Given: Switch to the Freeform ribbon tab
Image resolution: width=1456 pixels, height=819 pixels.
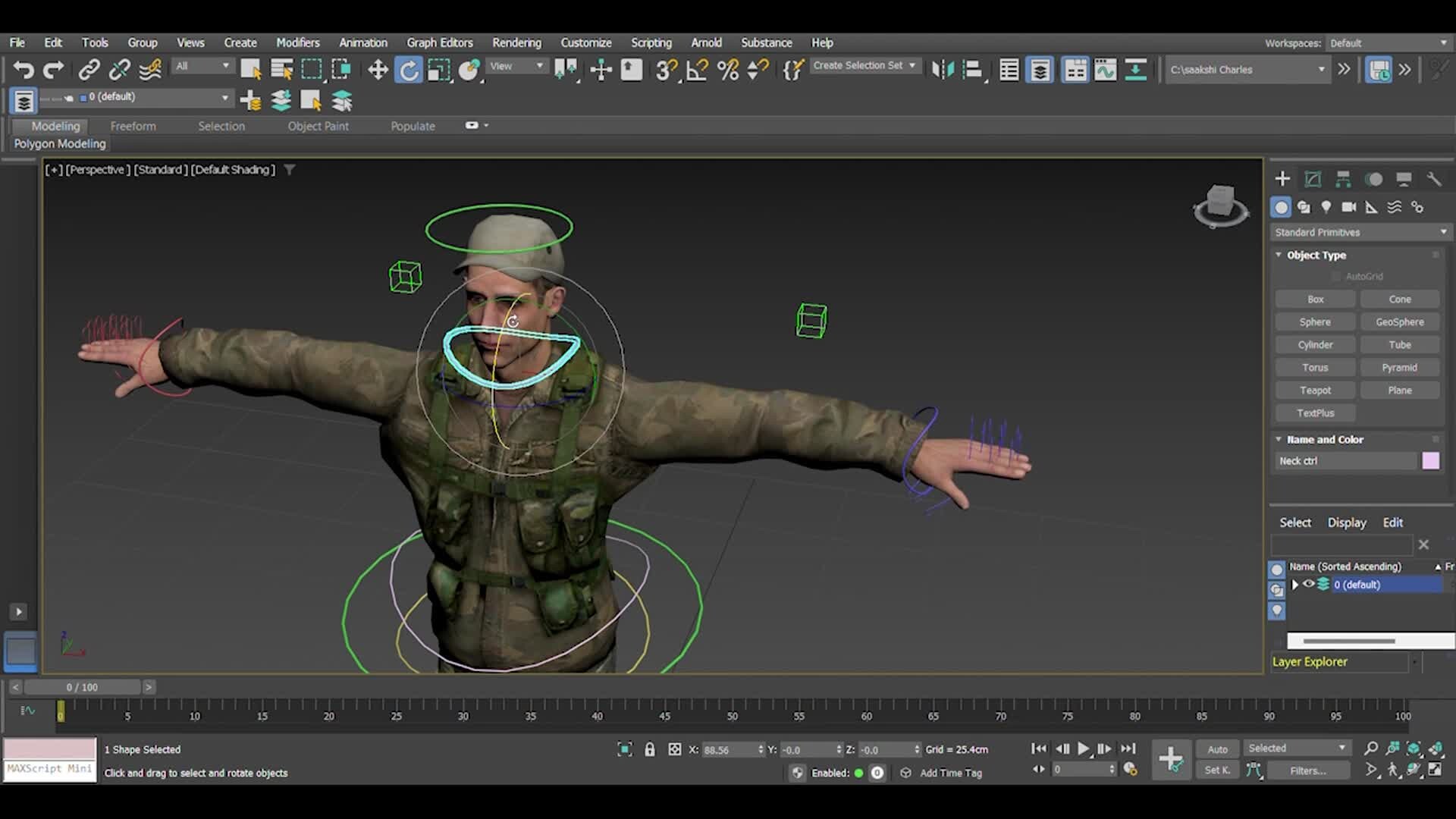Looking at the screenshot, I should [133, 126].
